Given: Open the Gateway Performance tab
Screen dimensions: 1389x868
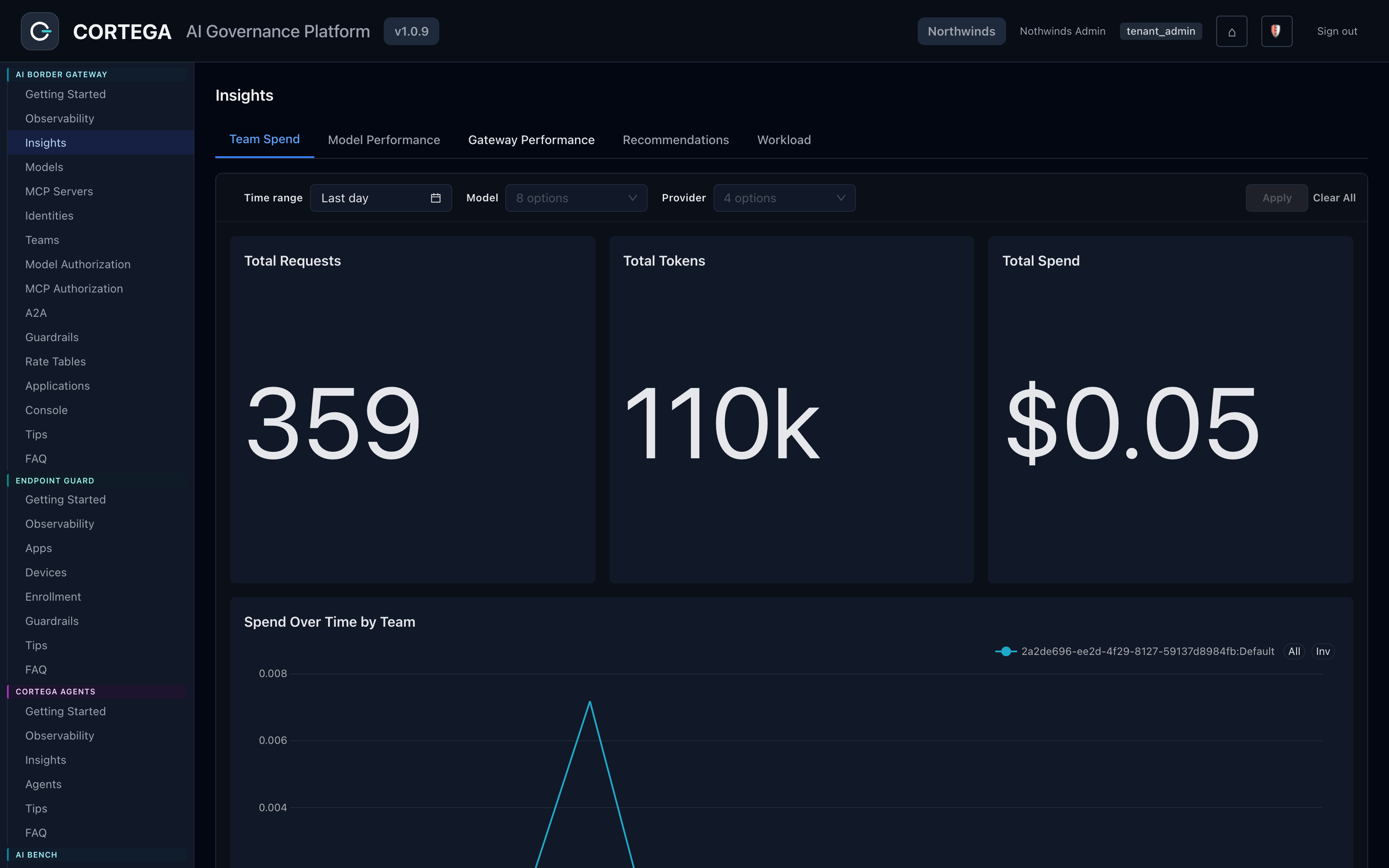Looking at the screenshot, I should 531,140.
